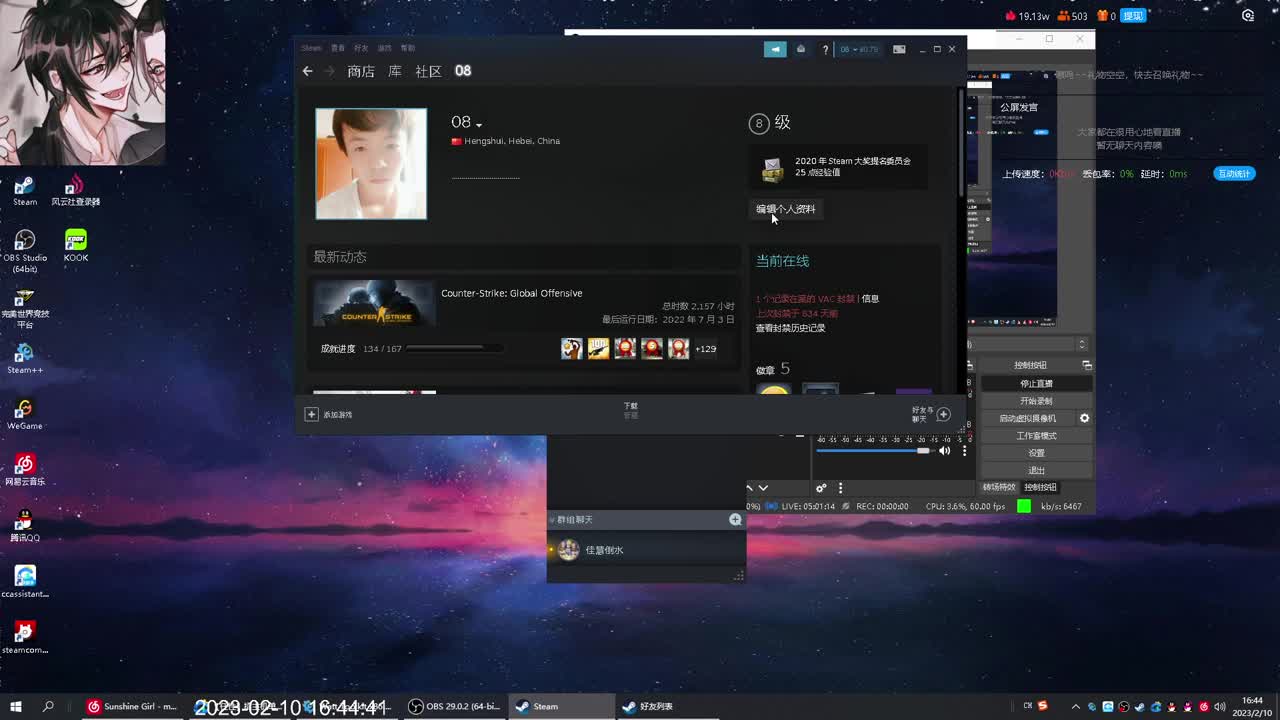The height and width of the screenshot is (720, 1280).
Task: Expand hidden icons in the system tray
Action: (1076, 706)
